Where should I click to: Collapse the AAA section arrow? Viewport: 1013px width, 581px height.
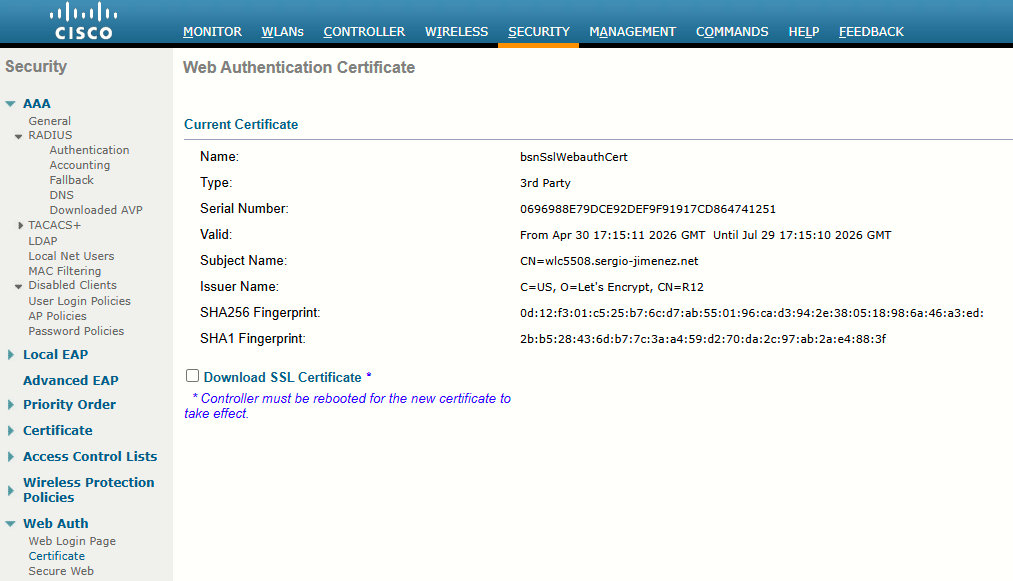click(10, 103)
